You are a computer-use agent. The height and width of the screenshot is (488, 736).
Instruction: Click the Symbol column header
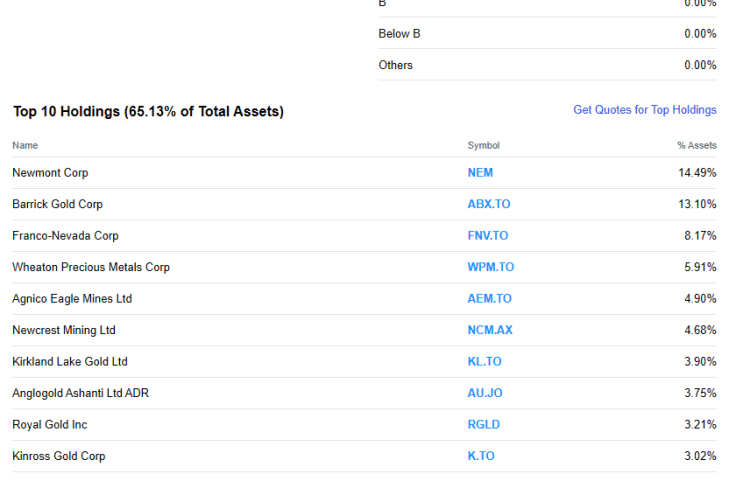[x=483, y=146]
